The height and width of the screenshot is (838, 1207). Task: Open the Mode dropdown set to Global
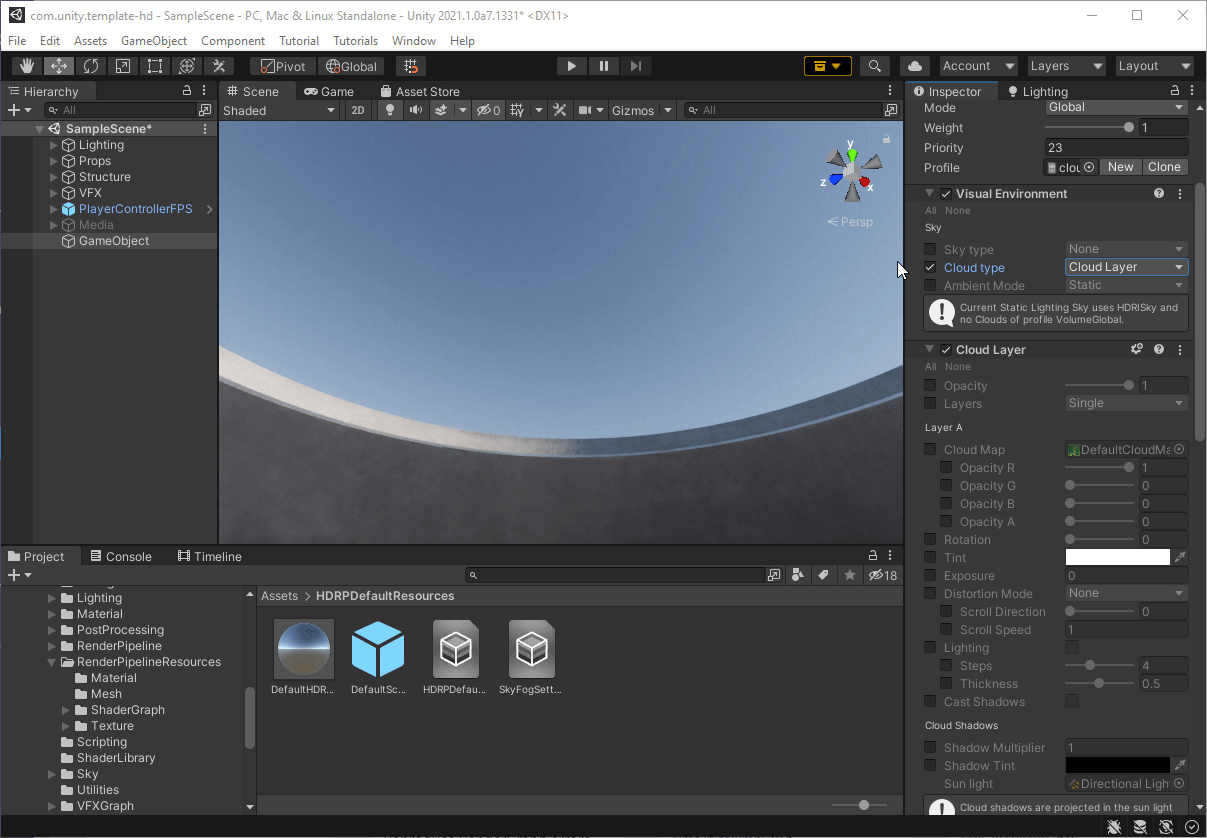coord(1116,107)
